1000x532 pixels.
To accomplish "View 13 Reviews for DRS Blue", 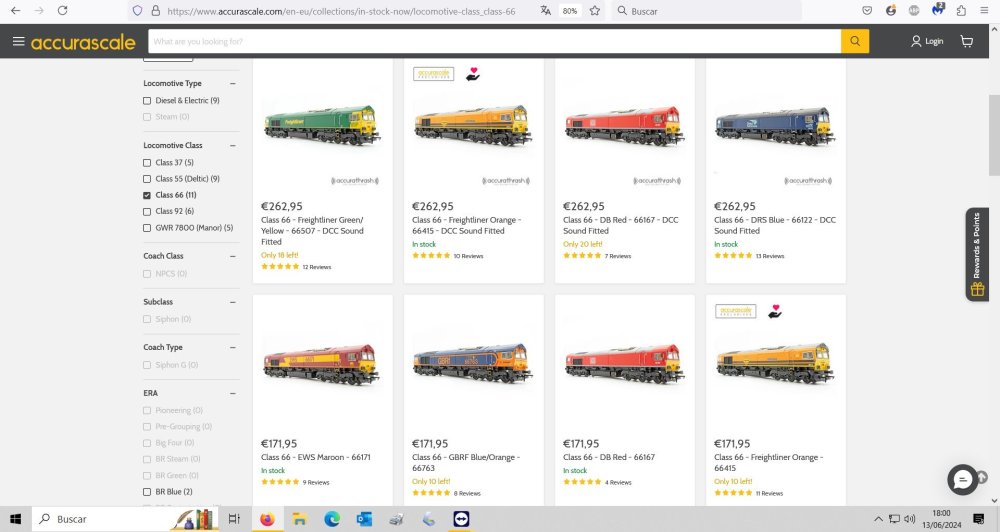I will [x=770, y=256].
